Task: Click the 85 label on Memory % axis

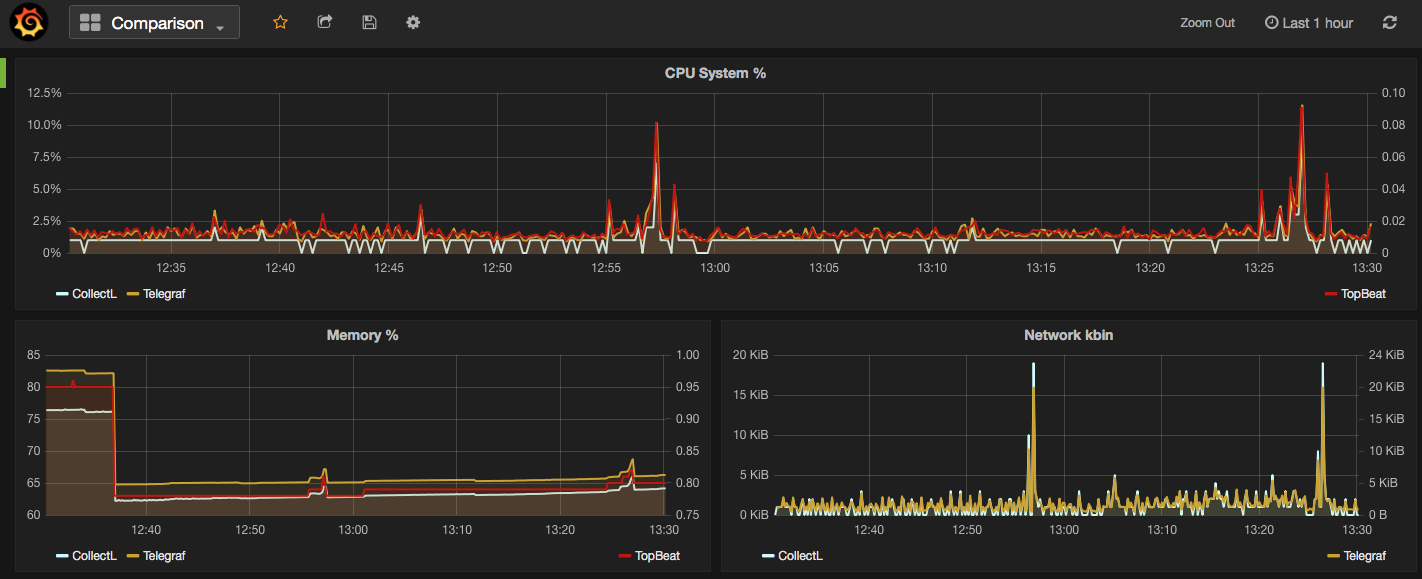Action: (x=34, y=355)
